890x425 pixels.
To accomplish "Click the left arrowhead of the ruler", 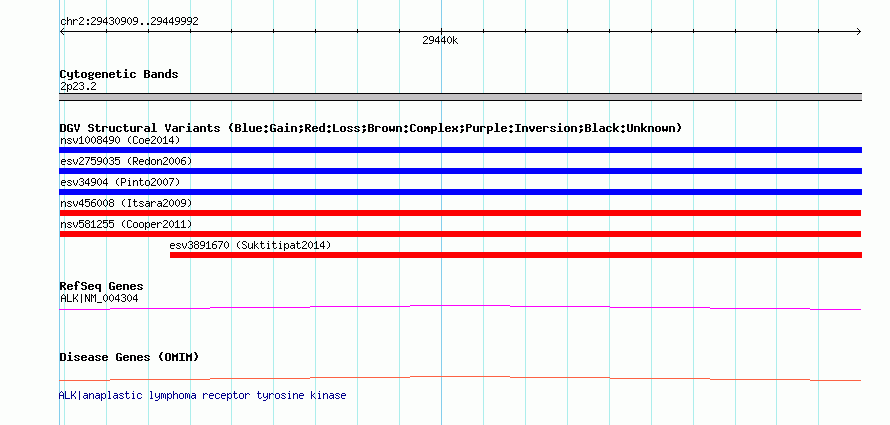I will (62, 32).
